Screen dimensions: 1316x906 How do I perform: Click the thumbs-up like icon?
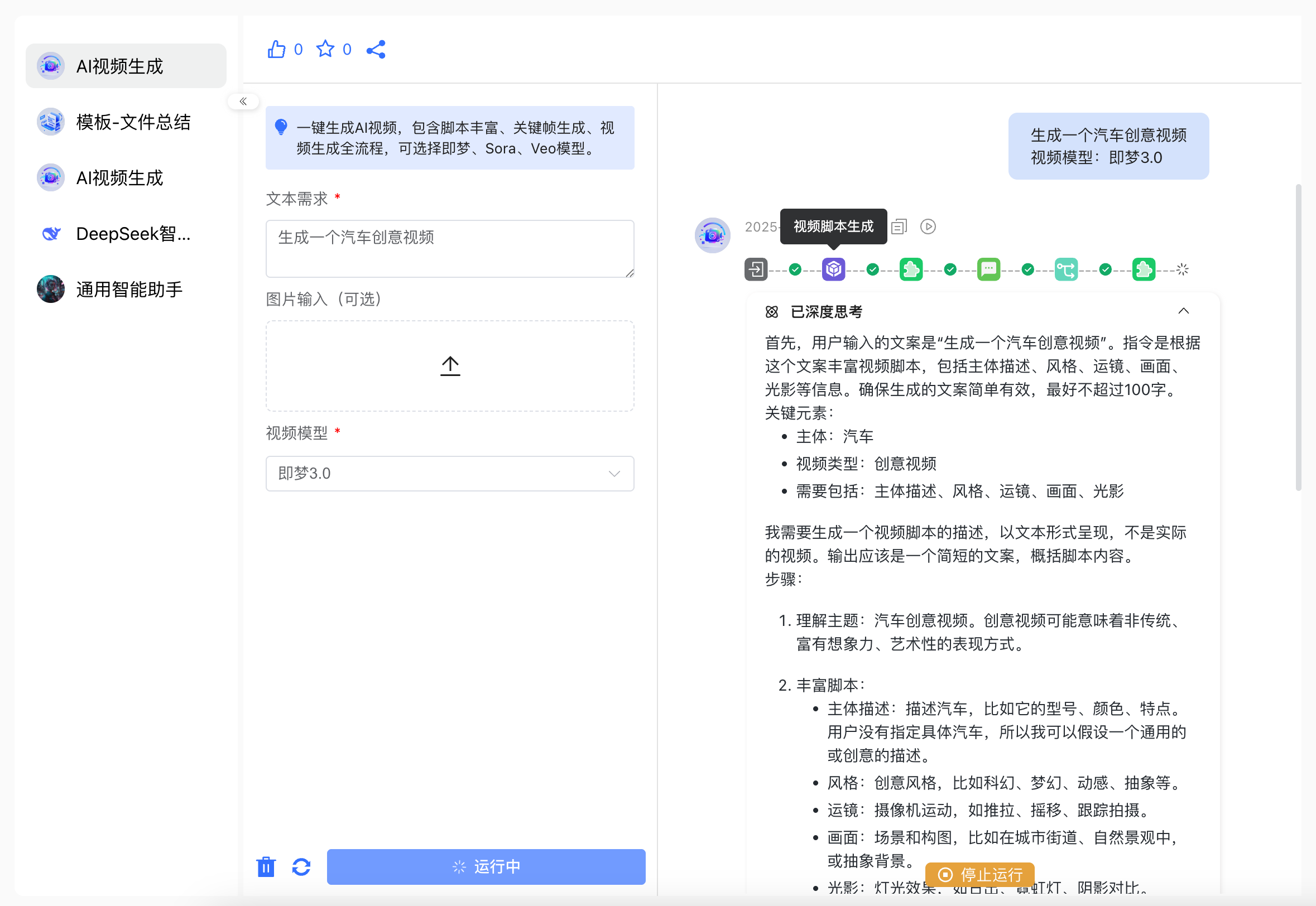click(276, 50)
